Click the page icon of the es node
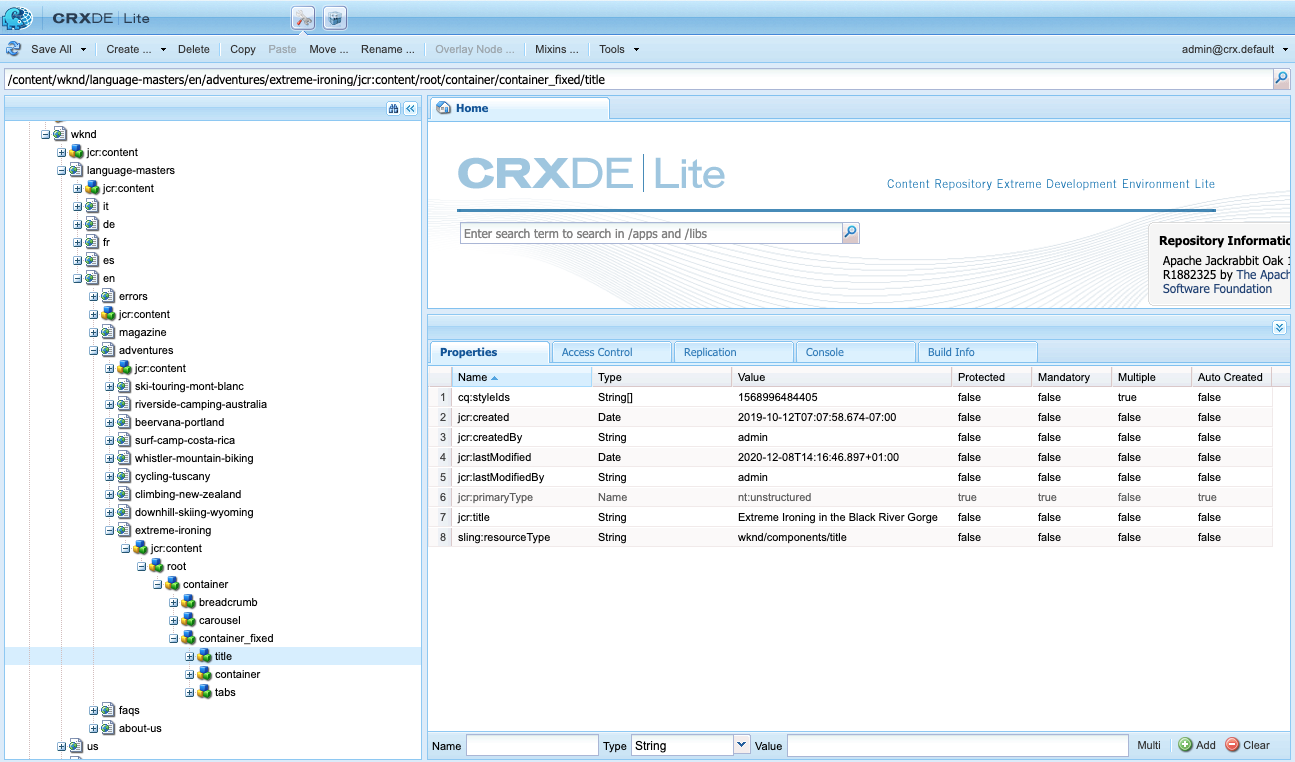1295x762 pixels. [92, 260]
